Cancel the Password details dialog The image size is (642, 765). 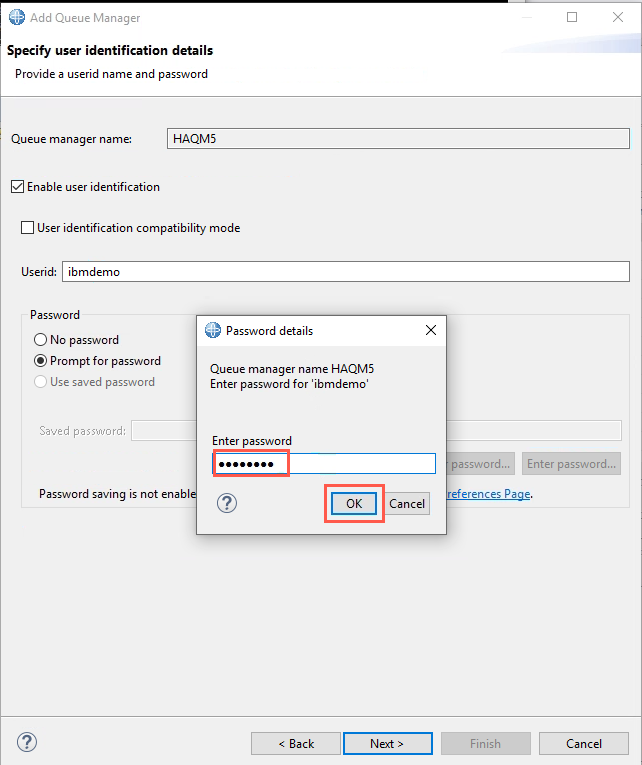407,503
